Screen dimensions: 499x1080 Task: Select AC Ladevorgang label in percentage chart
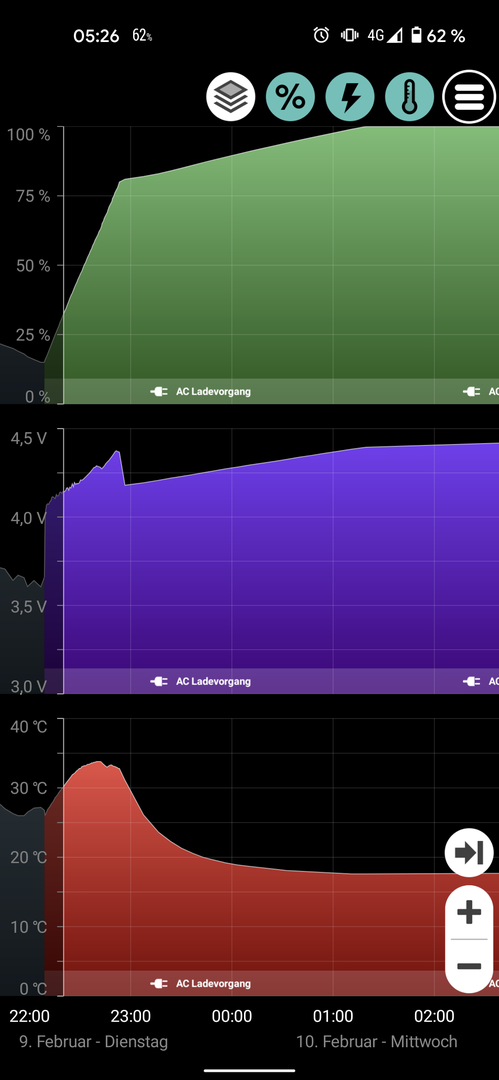pos(214,391)
